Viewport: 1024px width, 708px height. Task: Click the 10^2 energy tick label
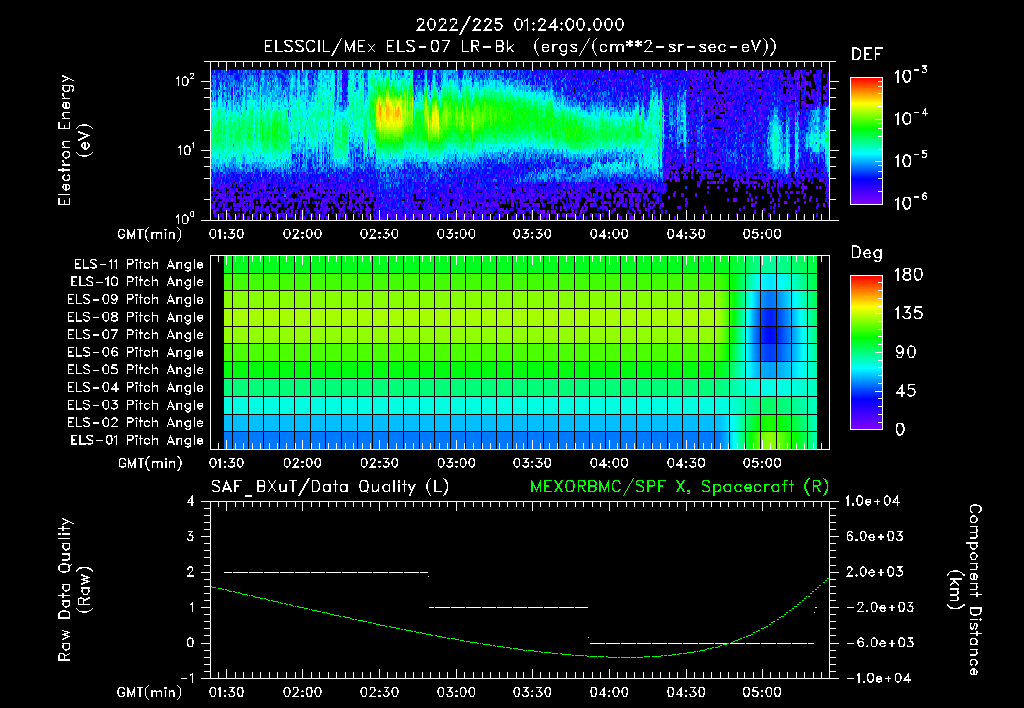click(184, 81)
